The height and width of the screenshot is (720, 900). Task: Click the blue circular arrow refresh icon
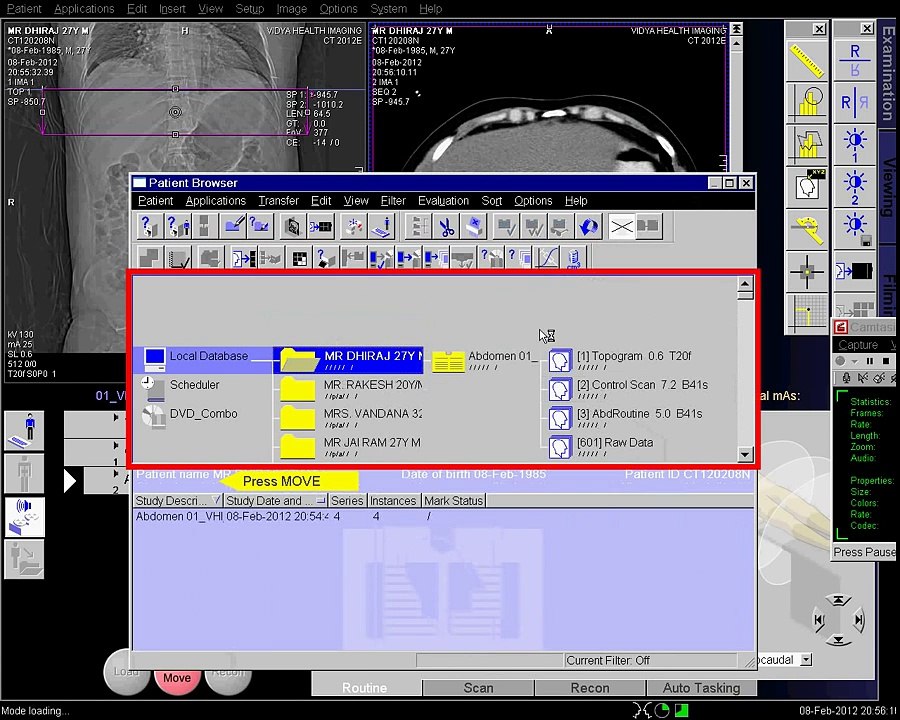click(588, 226)
